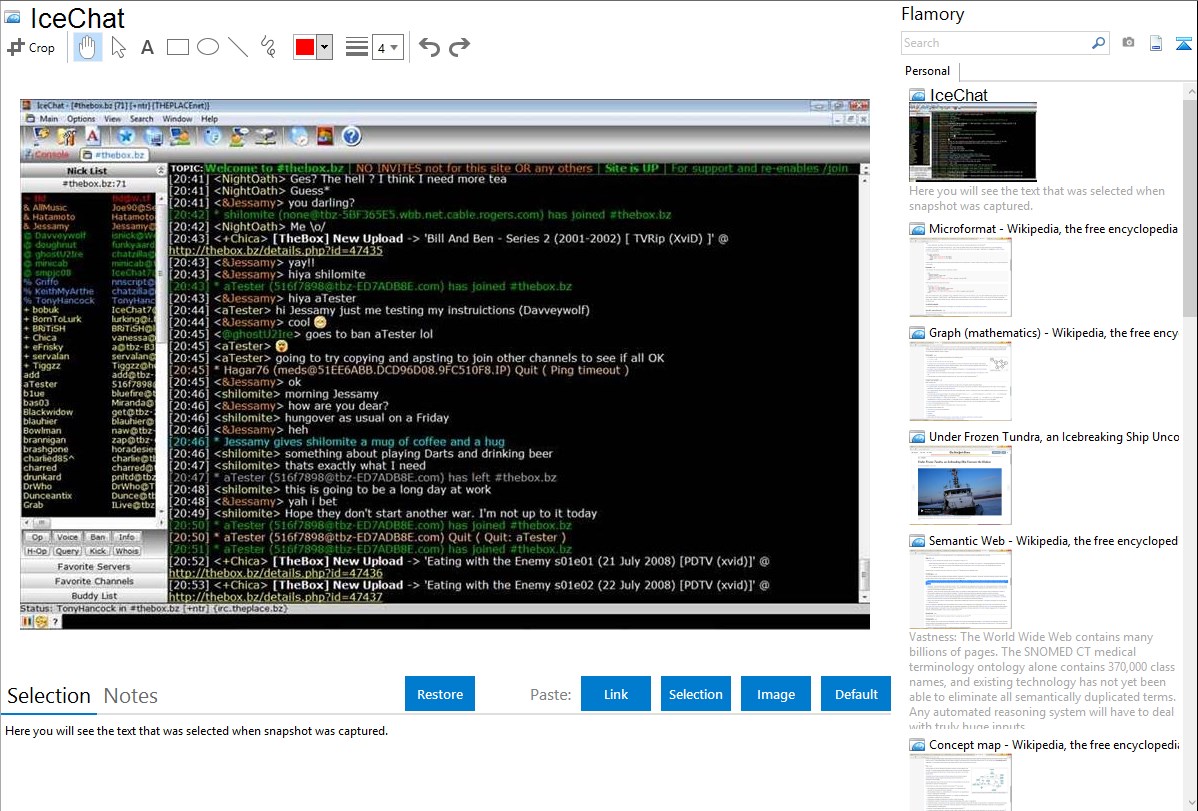Open the Search menu in IceChat

click(141, 119)
